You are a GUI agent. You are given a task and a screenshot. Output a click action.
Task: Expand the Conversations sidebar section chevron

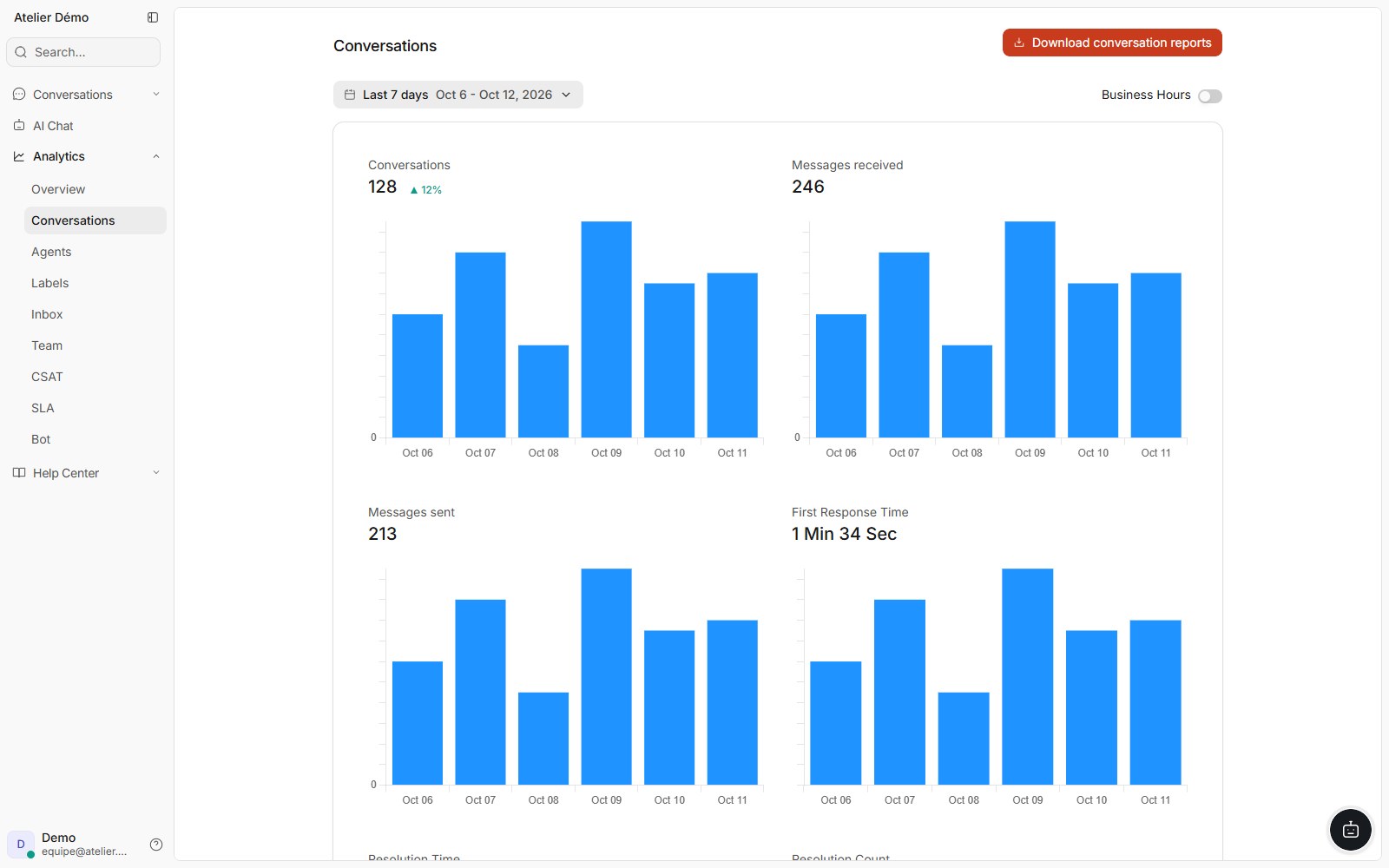coord(156,94)
